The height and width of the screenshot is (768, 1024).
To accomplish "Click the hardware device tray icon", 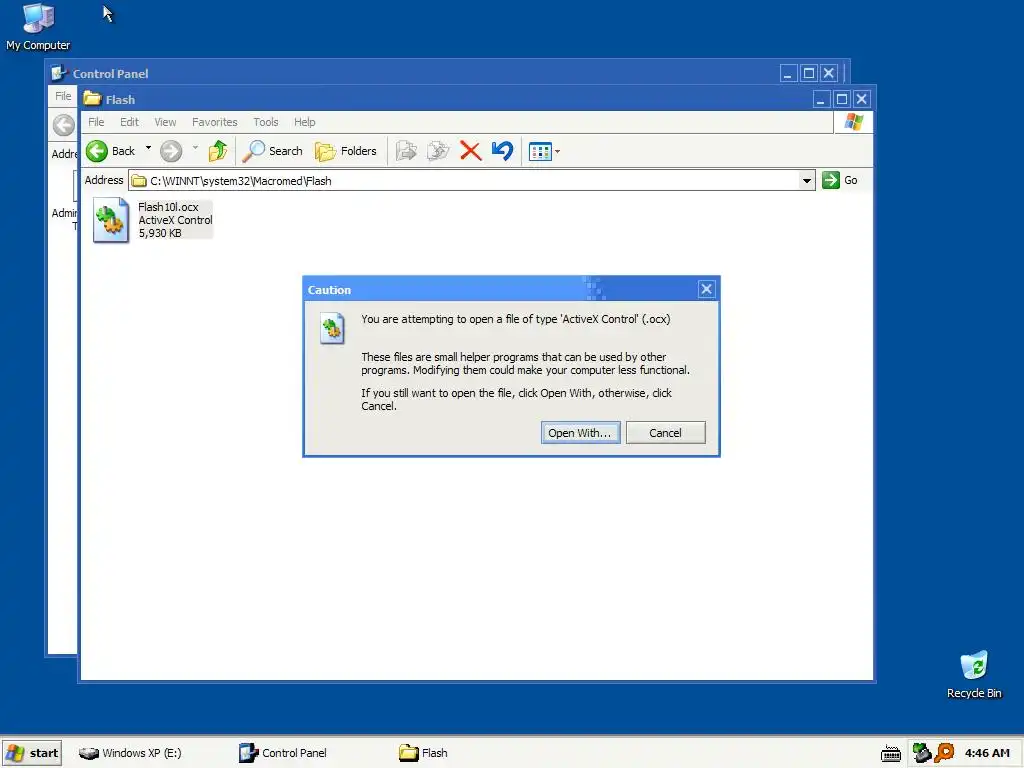I will [921, 753].
